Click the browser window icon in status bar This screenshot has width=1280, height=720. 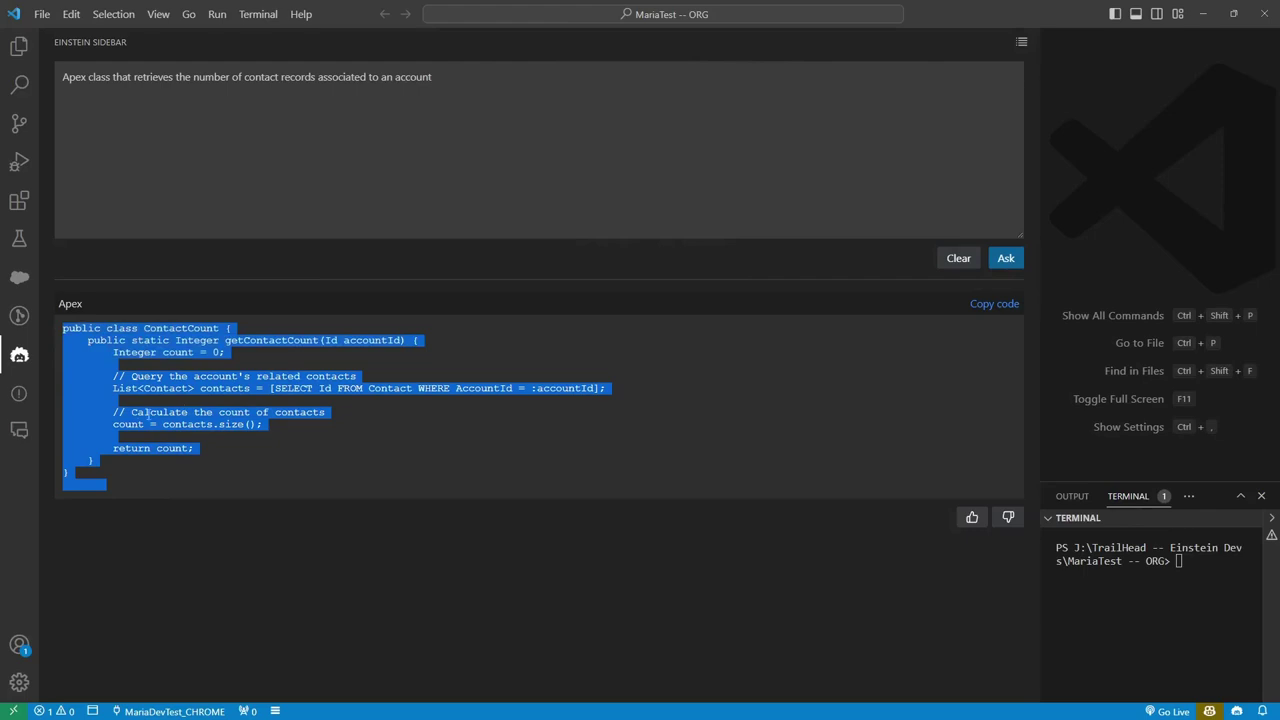click(93, 711)
